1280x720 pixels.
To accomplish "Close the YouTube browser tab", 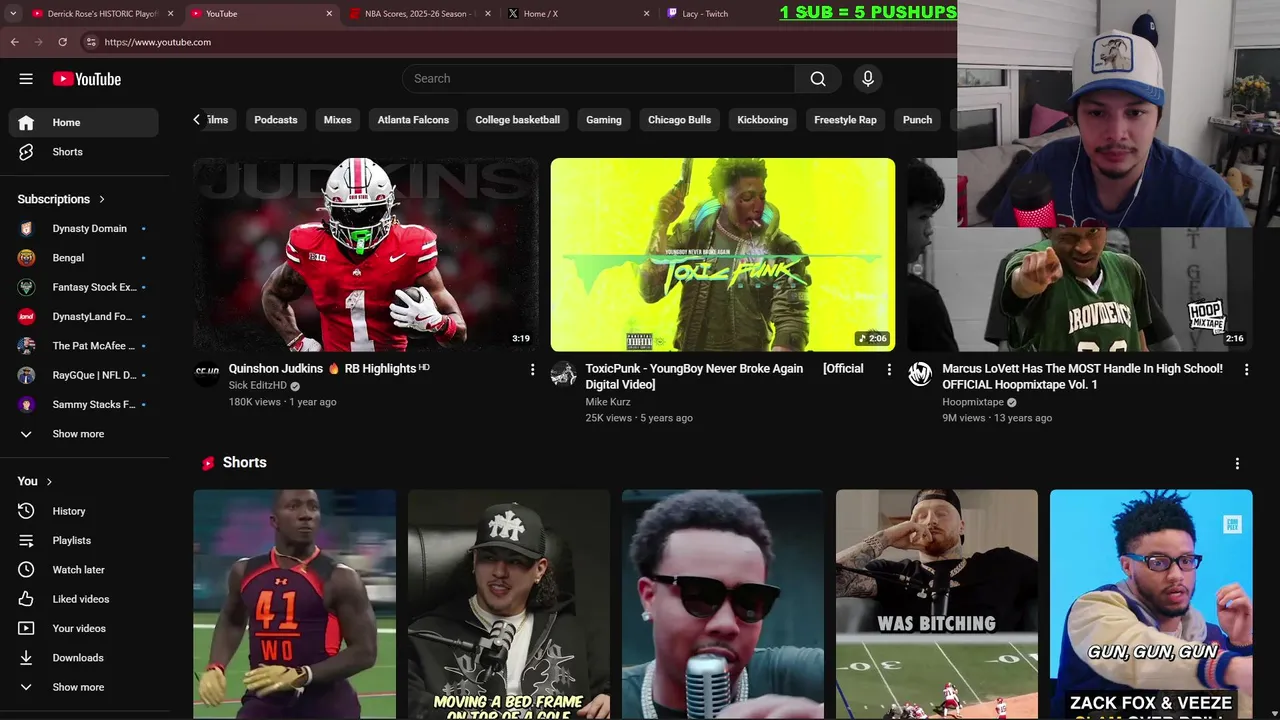I will [329, 14].
